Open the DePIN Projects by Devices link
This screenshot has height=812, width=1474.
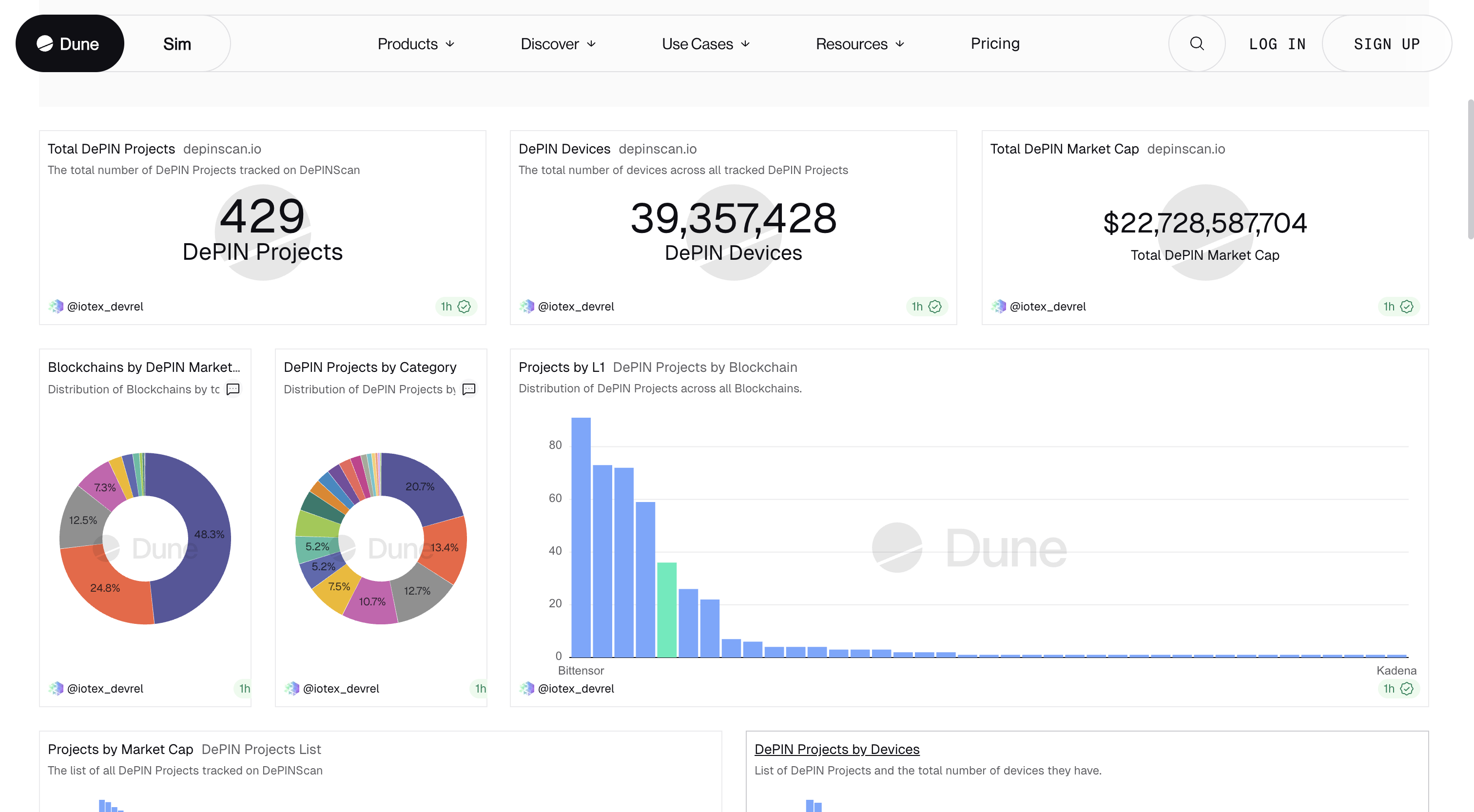click(x=836, y=749)
